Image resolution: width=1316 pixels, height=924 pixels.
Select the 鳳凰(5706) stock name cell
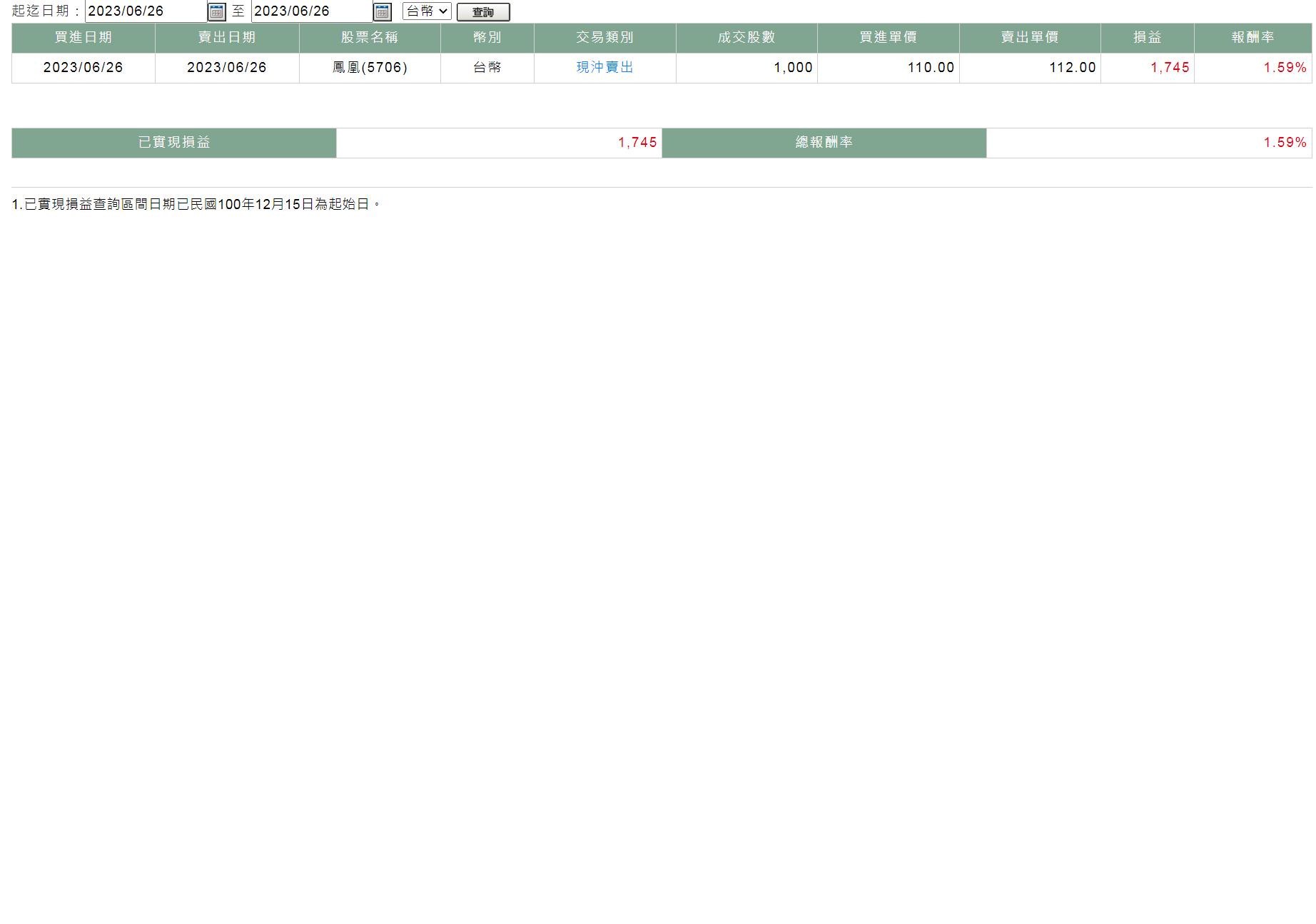[370, 68]
